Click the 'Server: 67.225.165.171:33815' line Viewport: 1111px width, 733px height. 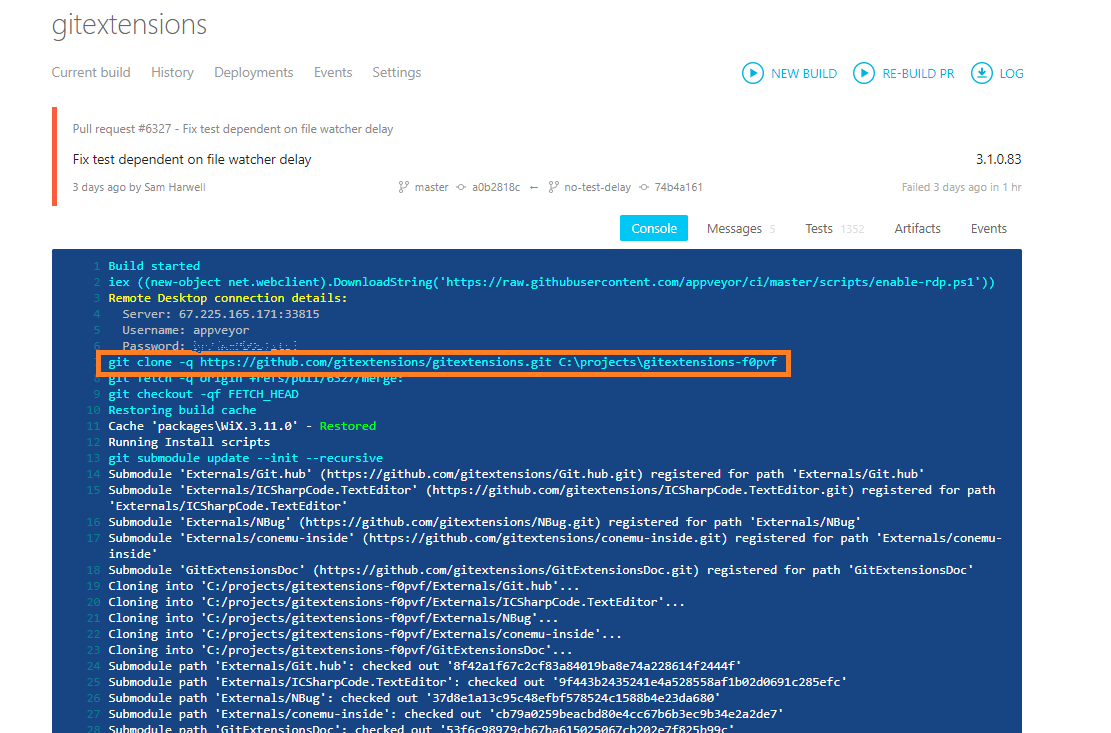click(x=220, y=314)
